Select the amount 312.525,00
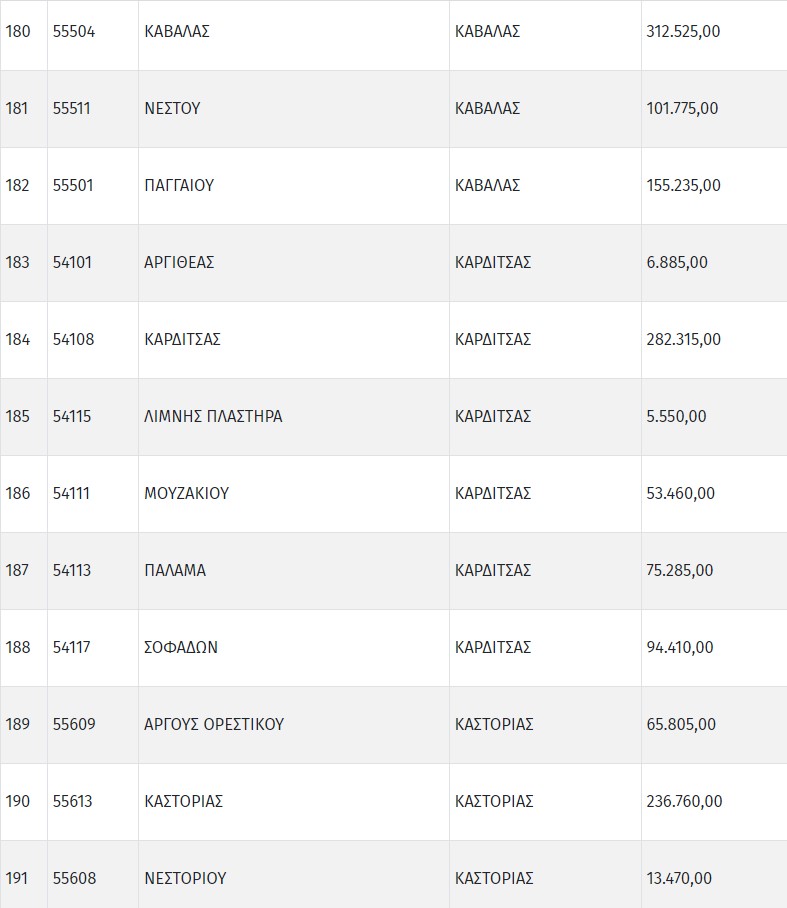The image size is (787, 908). [x=683, y=31]
